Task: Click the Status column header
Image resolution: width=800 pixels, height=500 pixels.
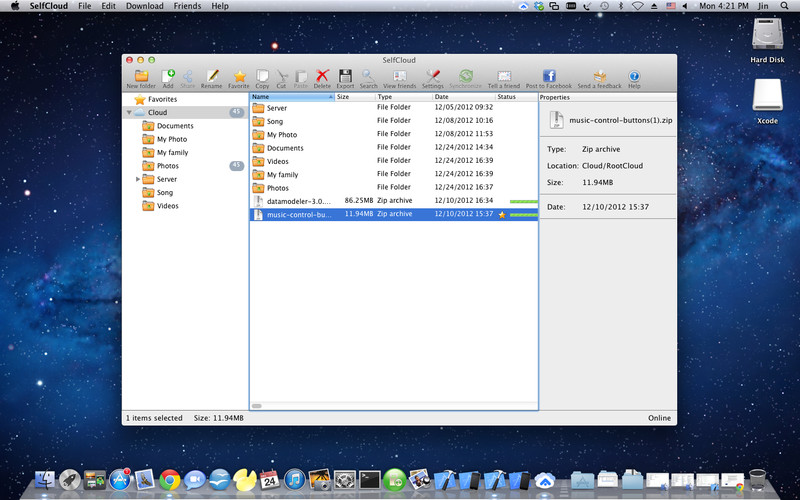Action: click(516, 97)
